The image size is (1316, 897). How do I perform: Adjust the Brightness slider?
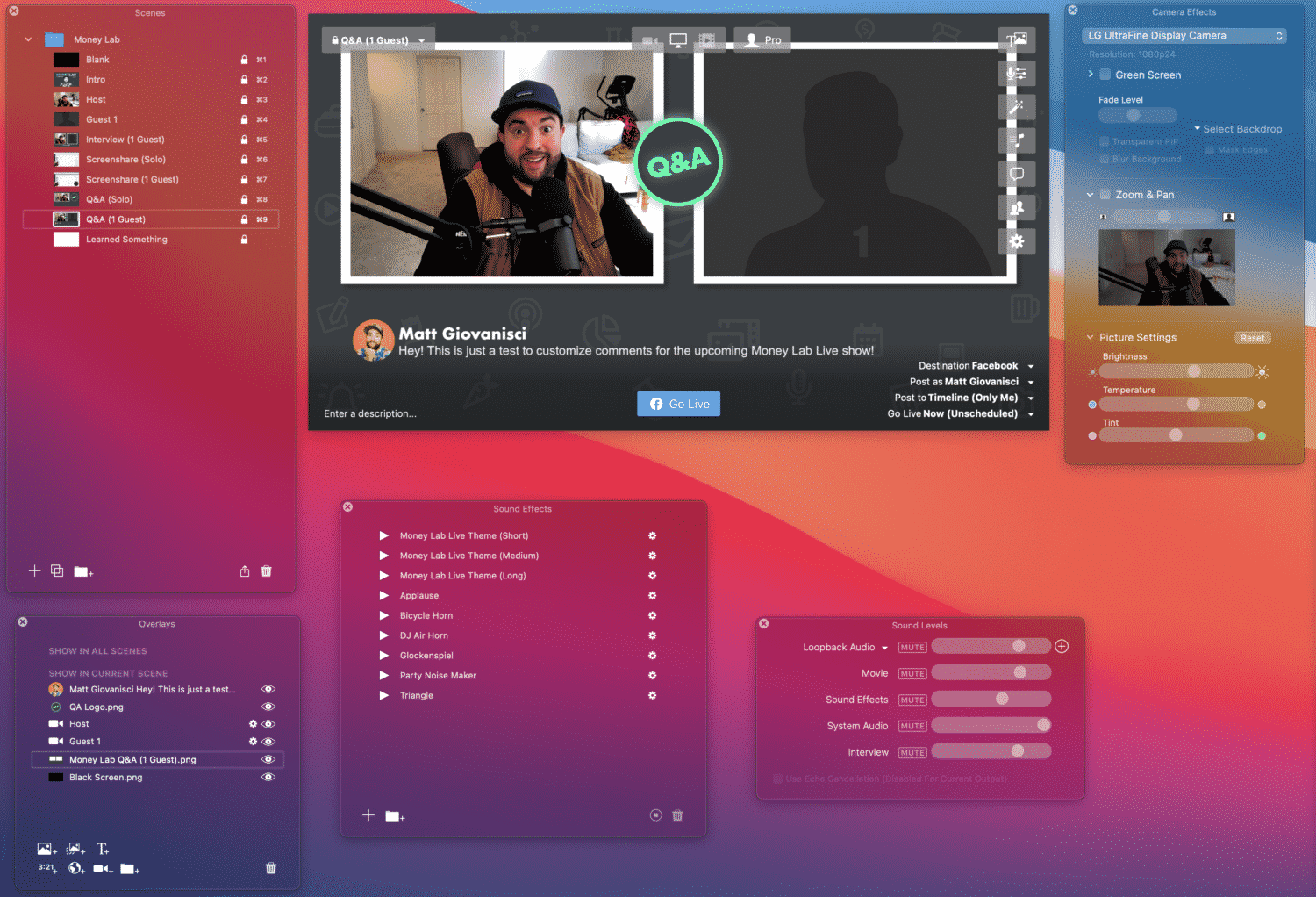1177,372
